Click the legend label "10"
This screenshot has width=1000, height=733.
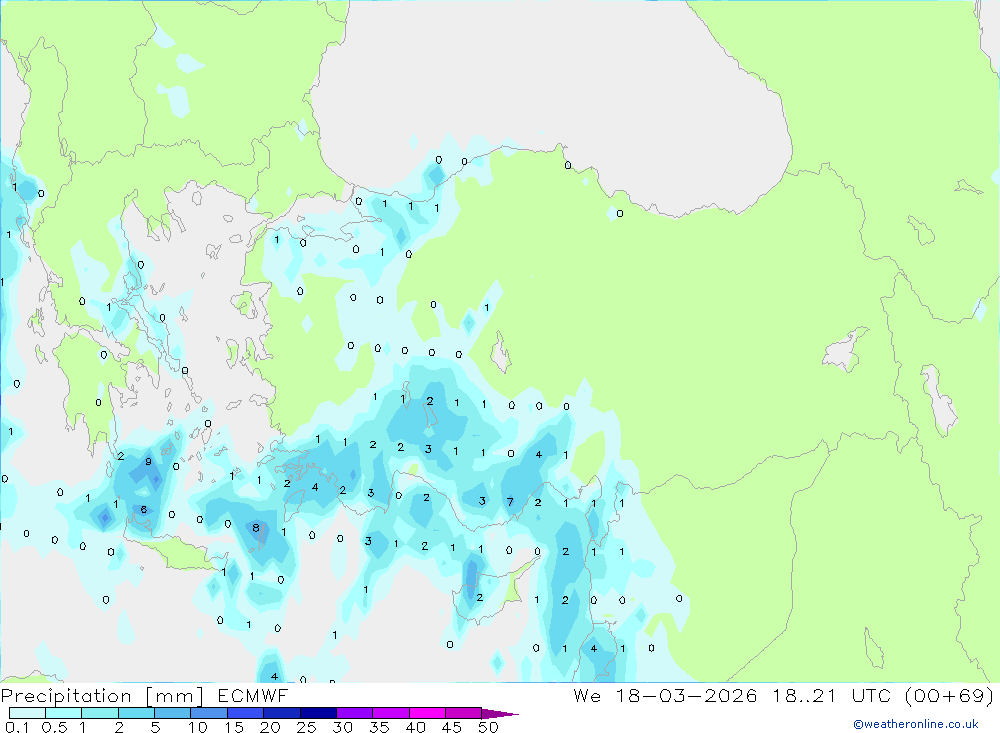coord(198,727)
